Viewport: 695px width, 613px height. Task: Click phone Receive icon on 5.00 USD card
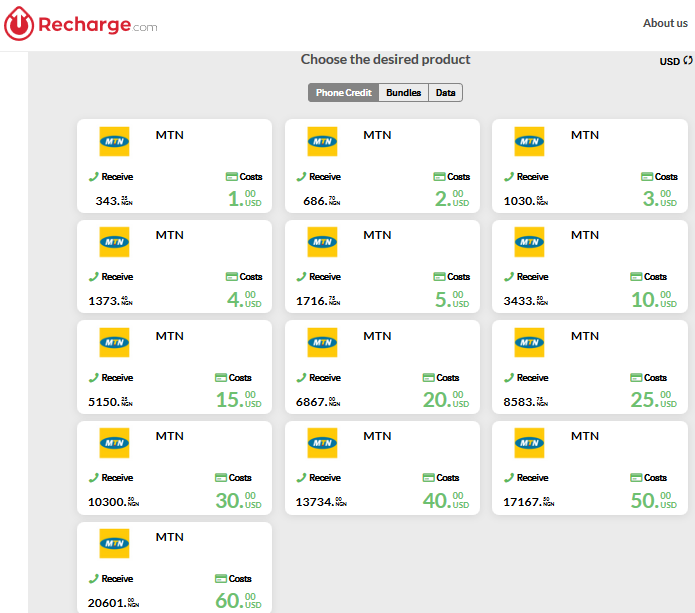(301, 277)
